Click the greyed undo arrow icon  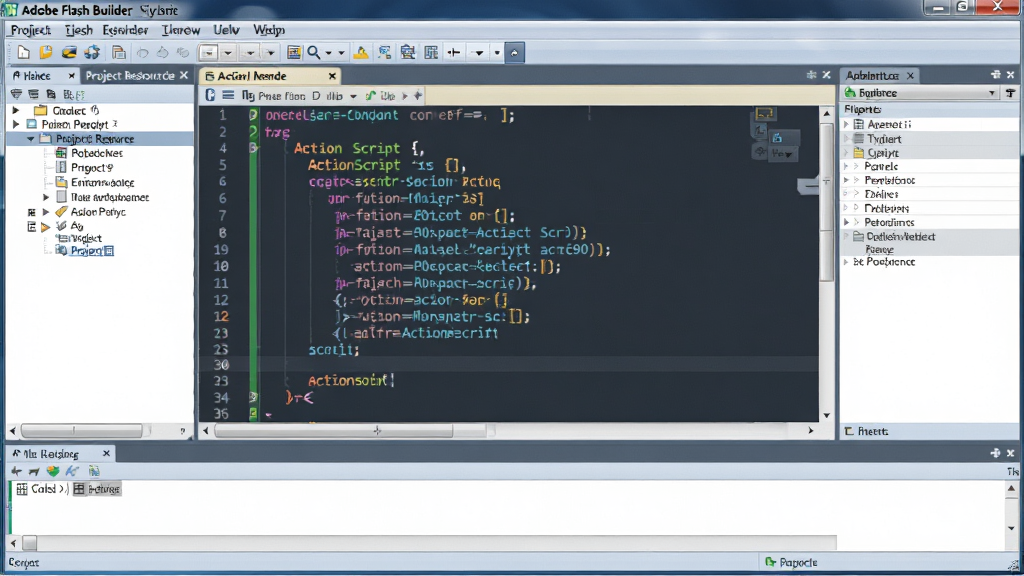142,53
